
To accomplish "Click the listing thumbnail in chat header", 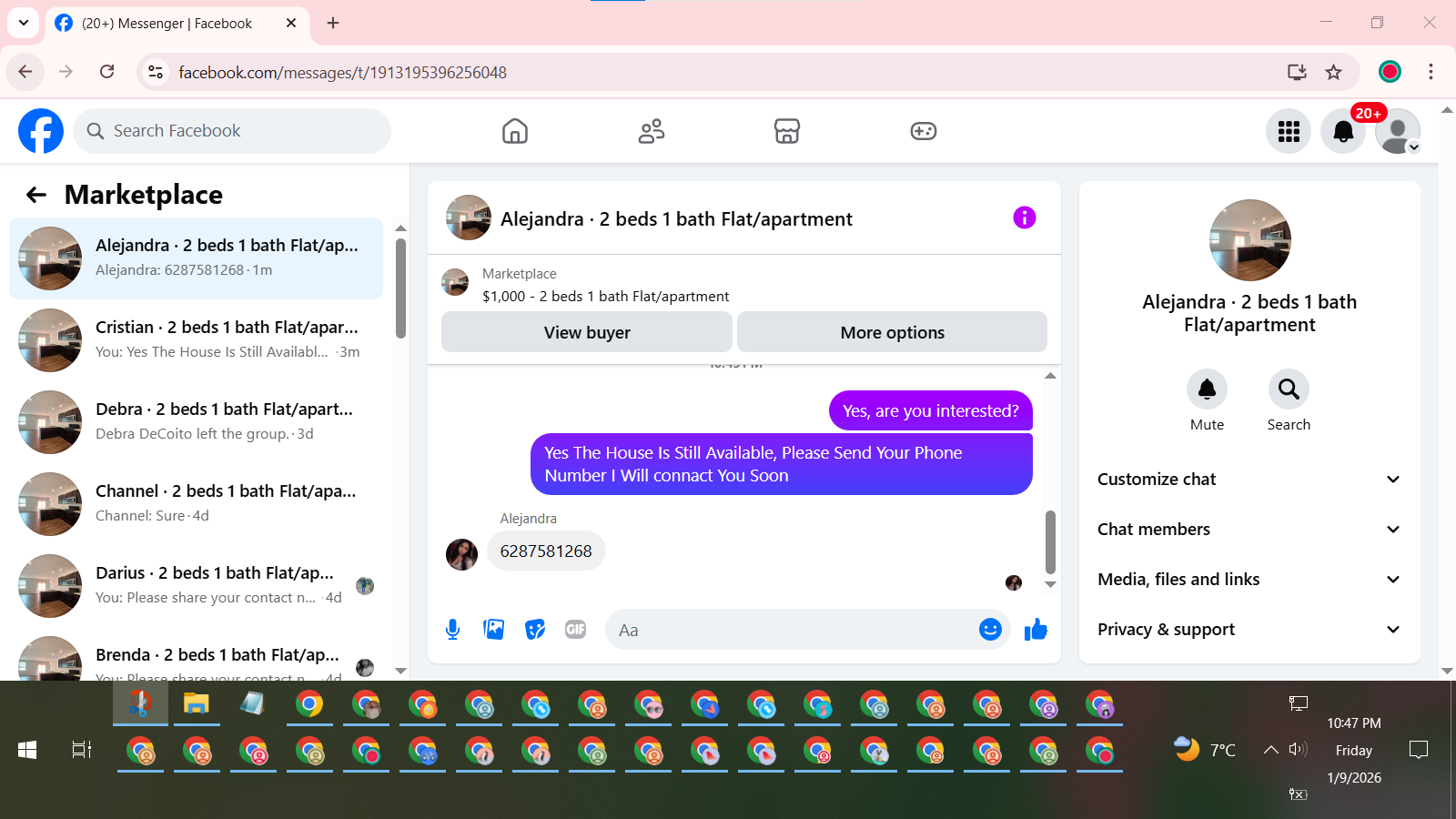I will point(469,217).
